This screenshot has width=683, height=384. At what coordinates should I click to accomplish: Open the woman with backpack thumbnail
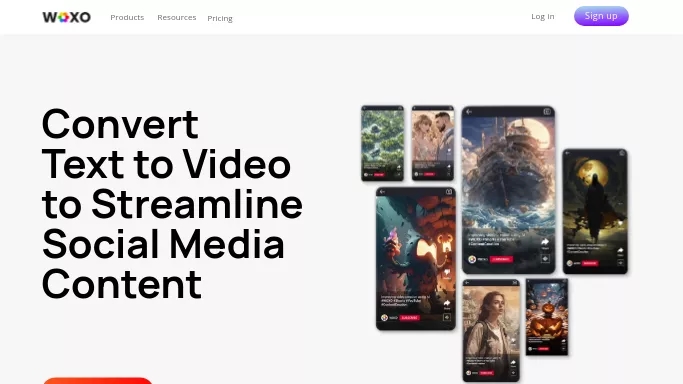pyautogui.click(x=491, y=330)
